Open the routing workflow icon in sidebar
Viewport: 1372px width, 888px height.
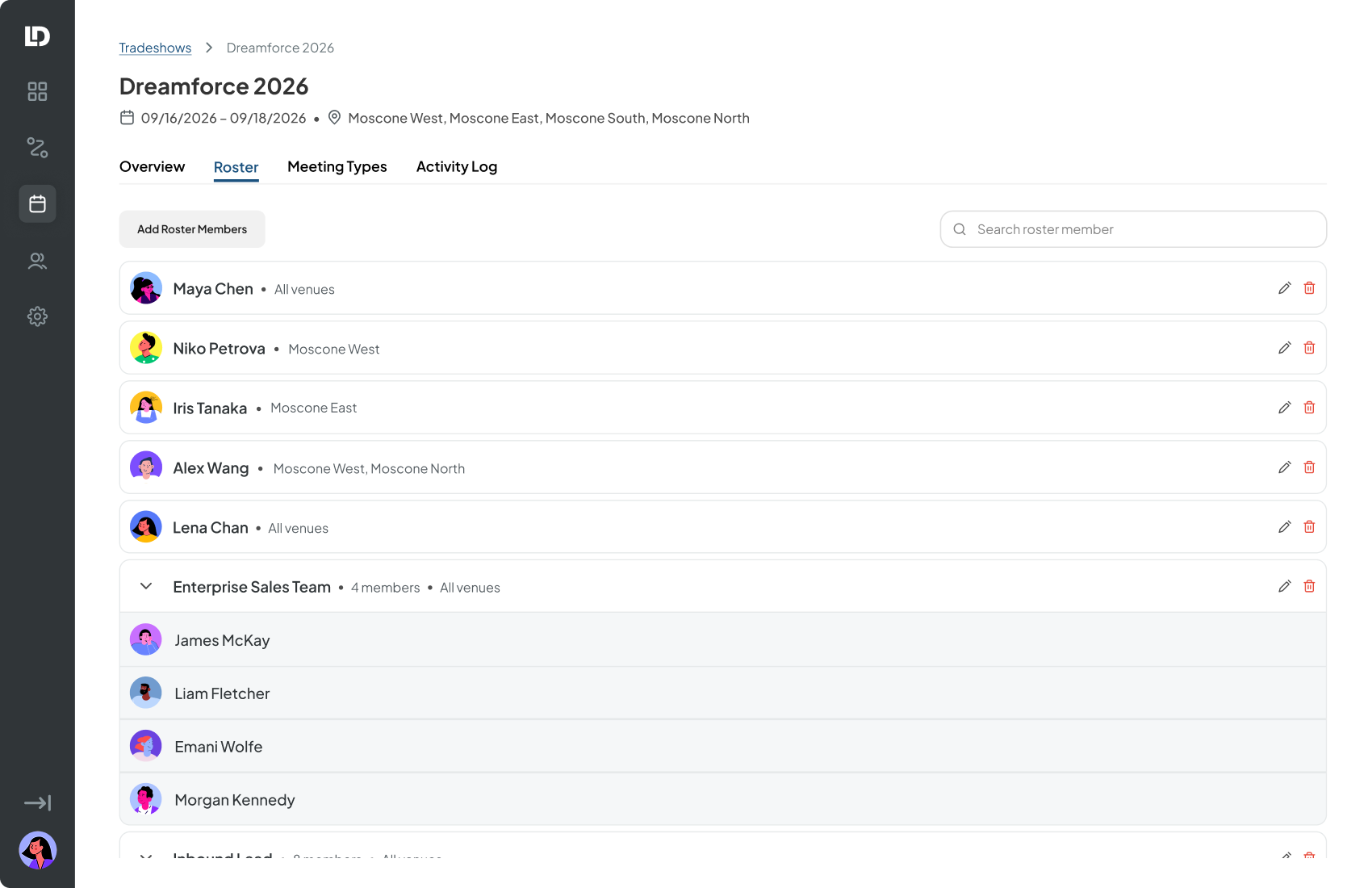click(37, 148)
